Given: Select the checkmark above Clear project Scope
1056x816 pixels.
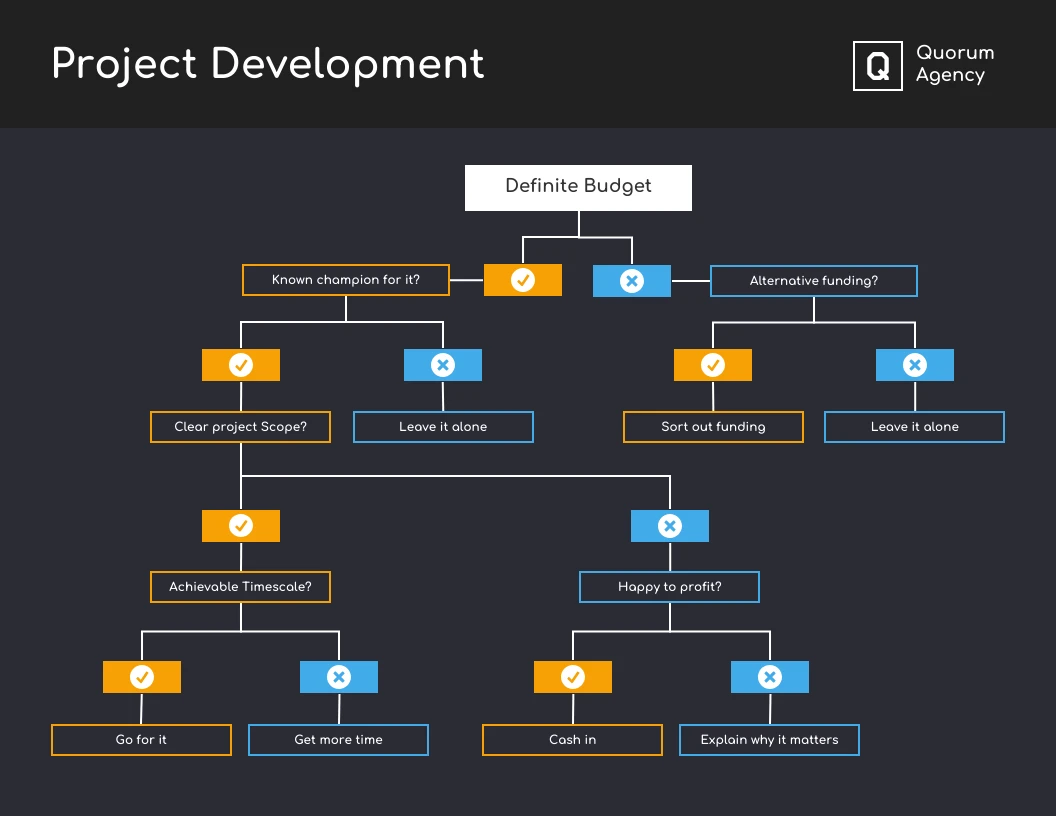Looking at the screenshot, I should [240, 364].
